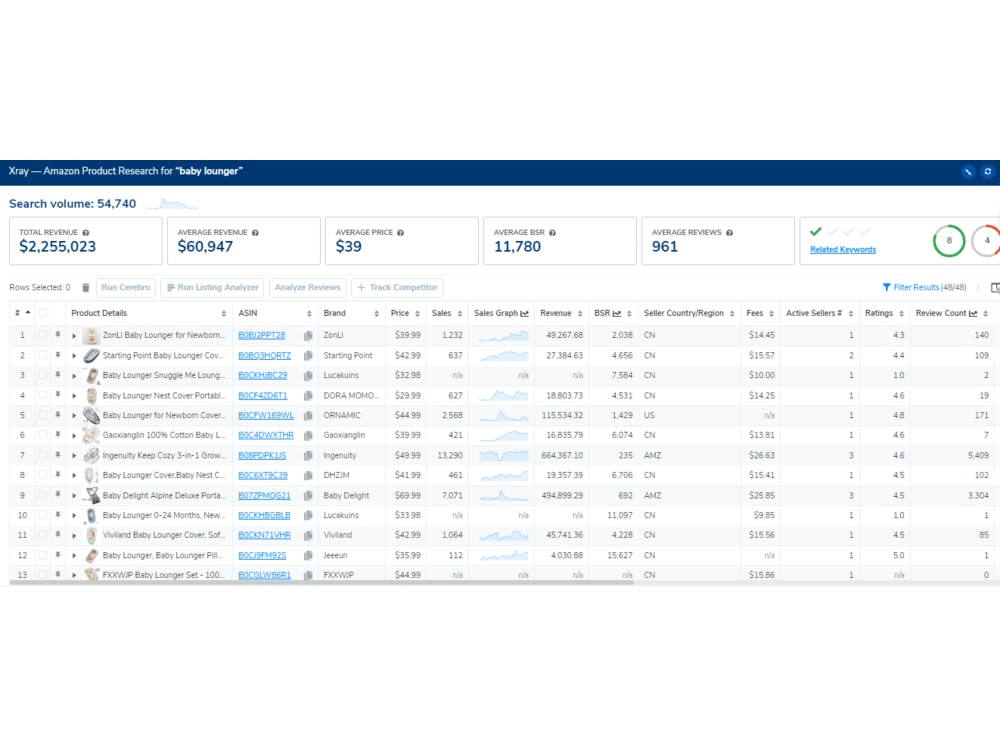
Task: Copy ASIN B08PDPK1JS with clipboard icon
Action: [308, 455]
